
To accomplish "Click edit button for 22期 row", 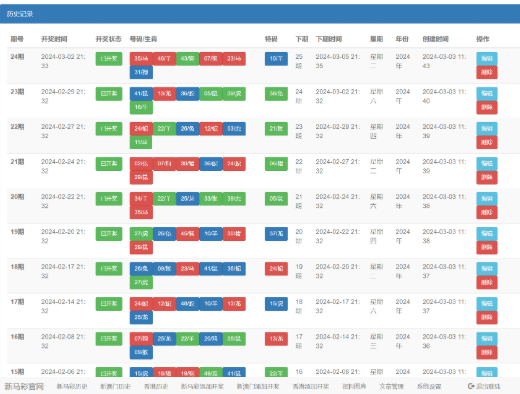I will 487,129.
